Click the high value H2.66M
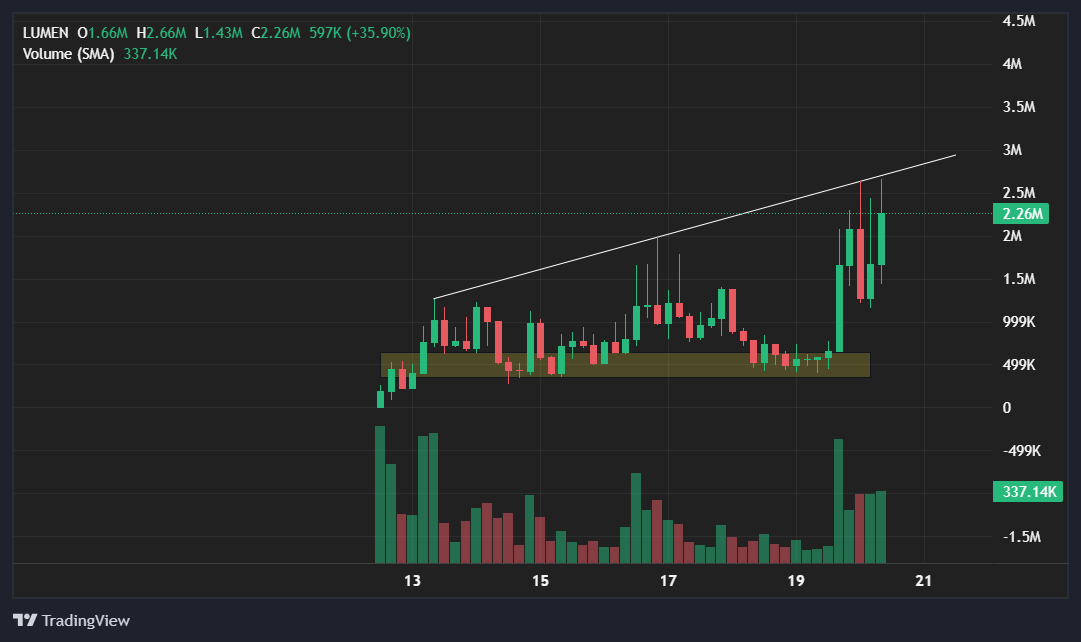The height and width of the screenshot is (642, 1081). click(x=161, y=33)
